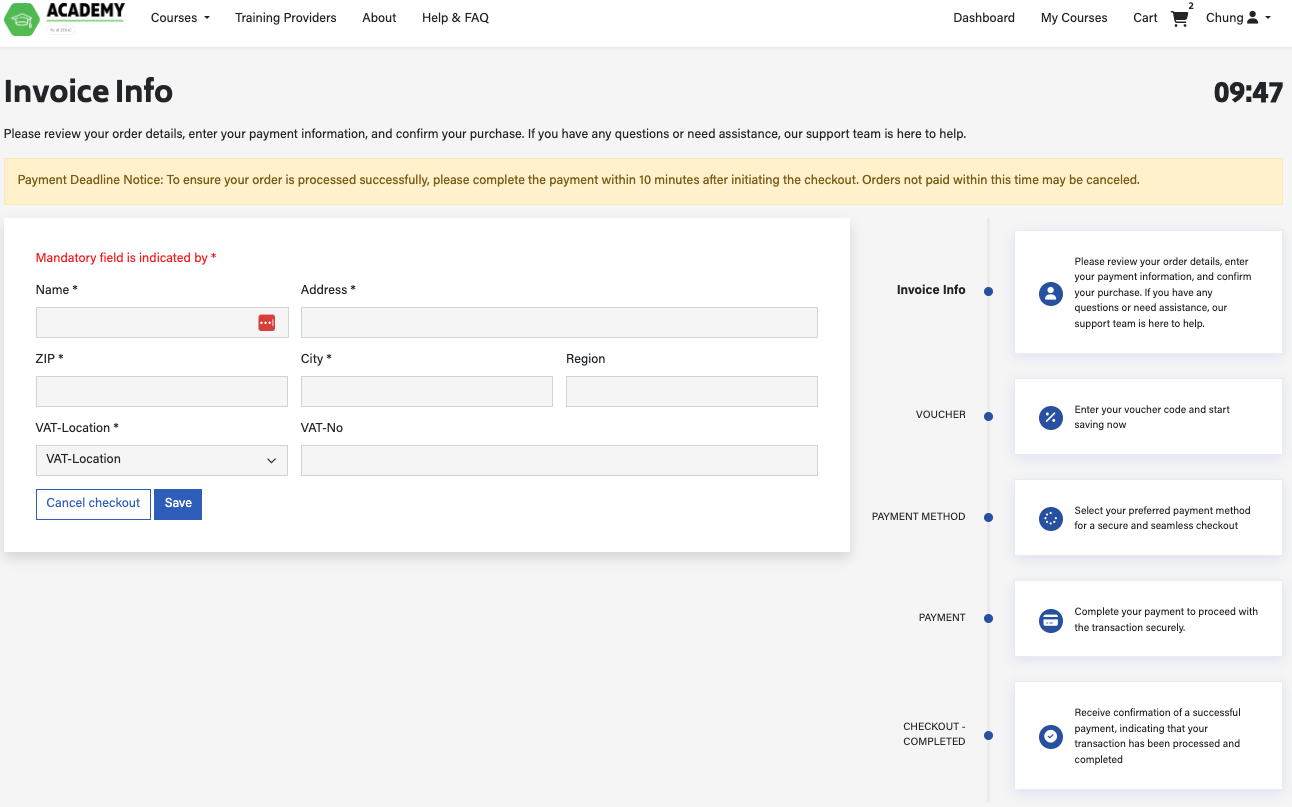This screenshot has width=1292, height=807.
Task: Expand the Courses dropdown menu
Action: pos(180,17)
